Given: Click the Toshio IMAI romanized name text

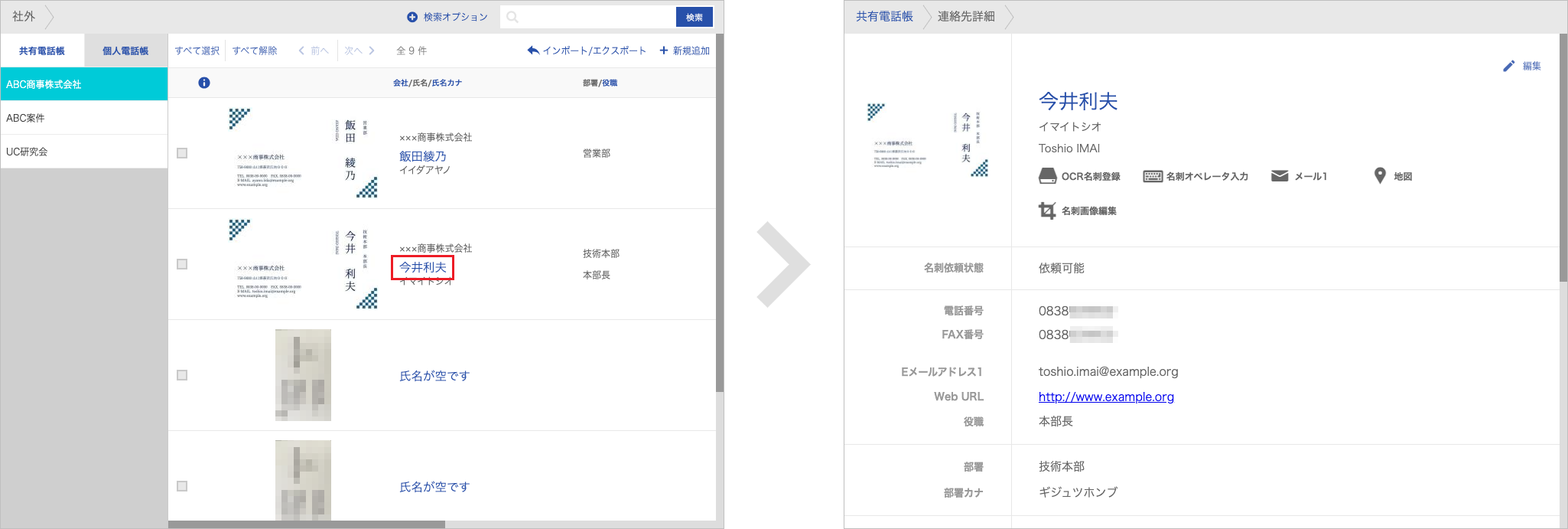Looking at the screenshot, I should point(1069,149).
